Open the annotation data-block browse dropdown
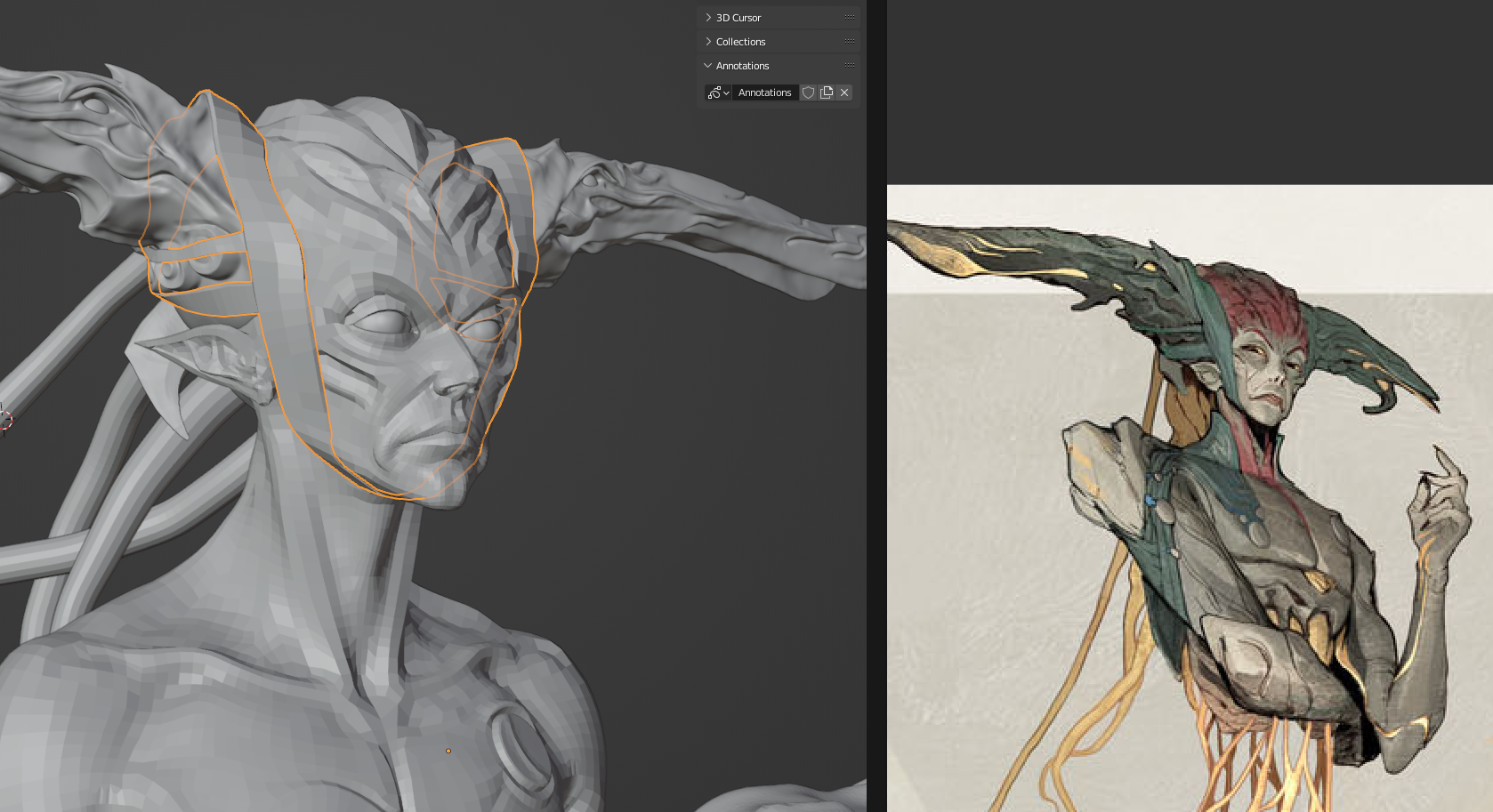Image resolution: width=1493 pixels, height=812 pixels. 718,92
